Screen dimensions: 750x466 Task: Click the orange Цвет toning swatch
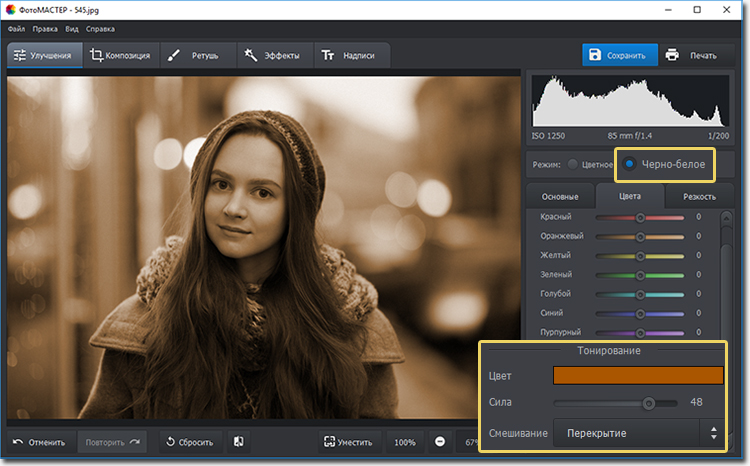point(637,376)
